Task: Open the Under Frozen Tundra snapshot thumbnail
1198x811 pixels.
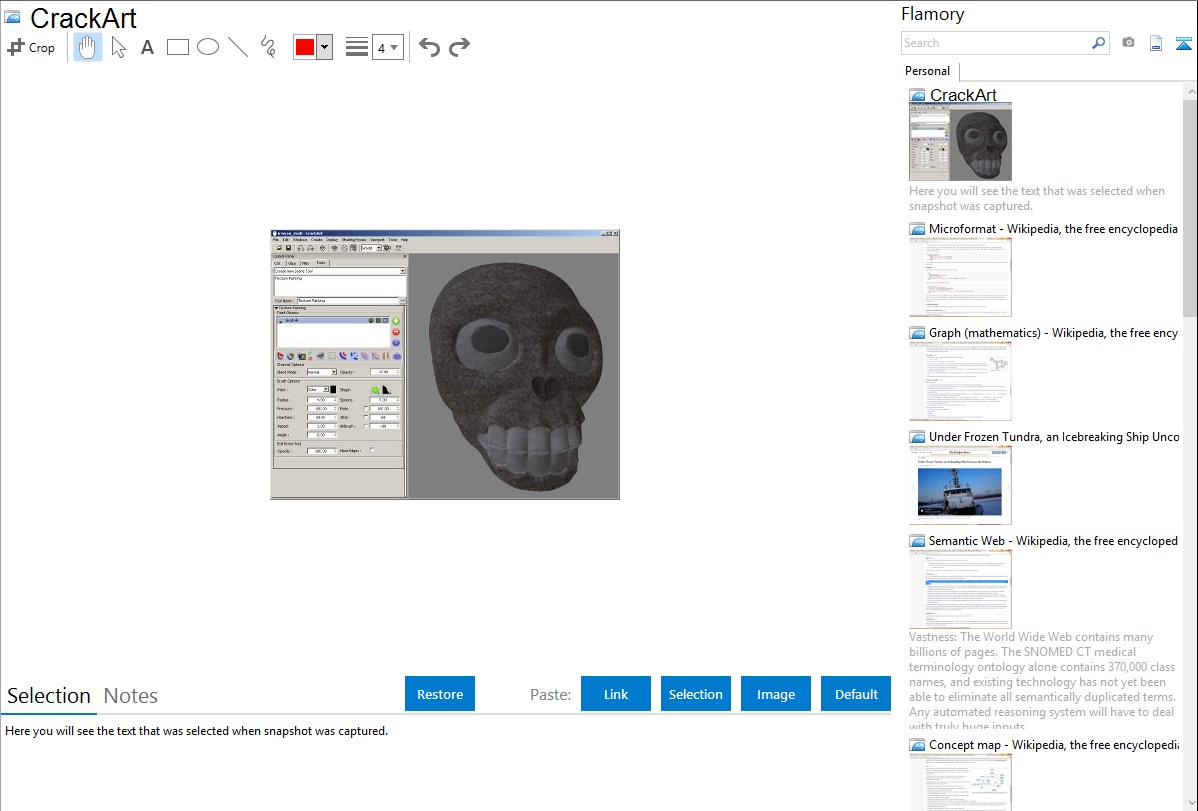Action: (960, 485)
